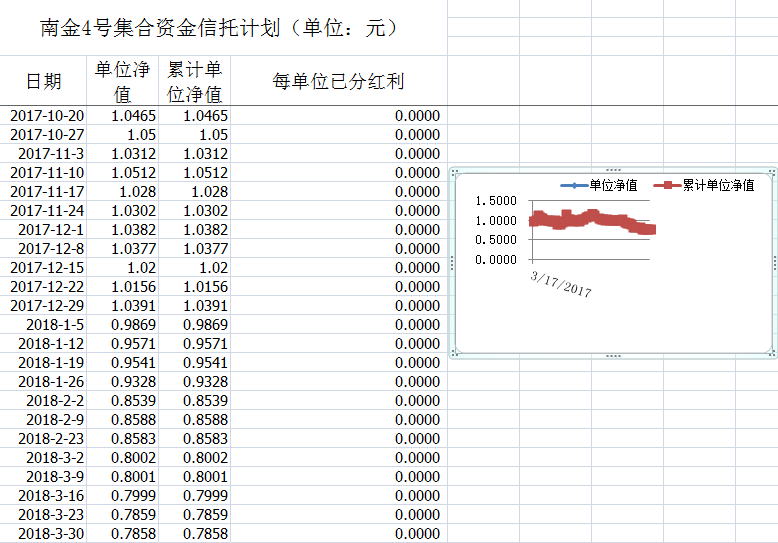778x543 pixels.
Task: Select the date cell 2017-10-20
Action: 46,116
